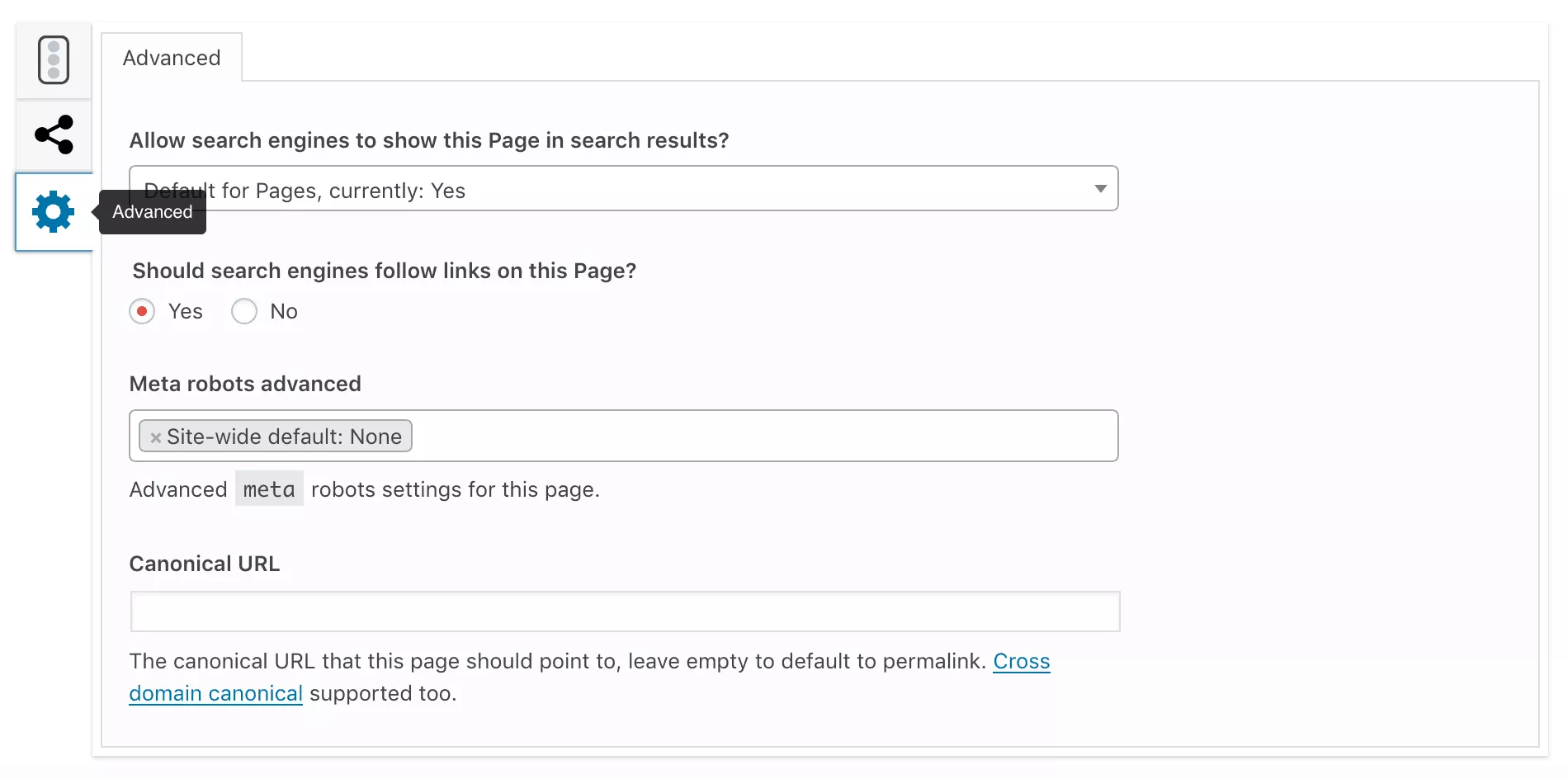
Task: Open the Social share icon tab
Action: [x=54, y=135]
